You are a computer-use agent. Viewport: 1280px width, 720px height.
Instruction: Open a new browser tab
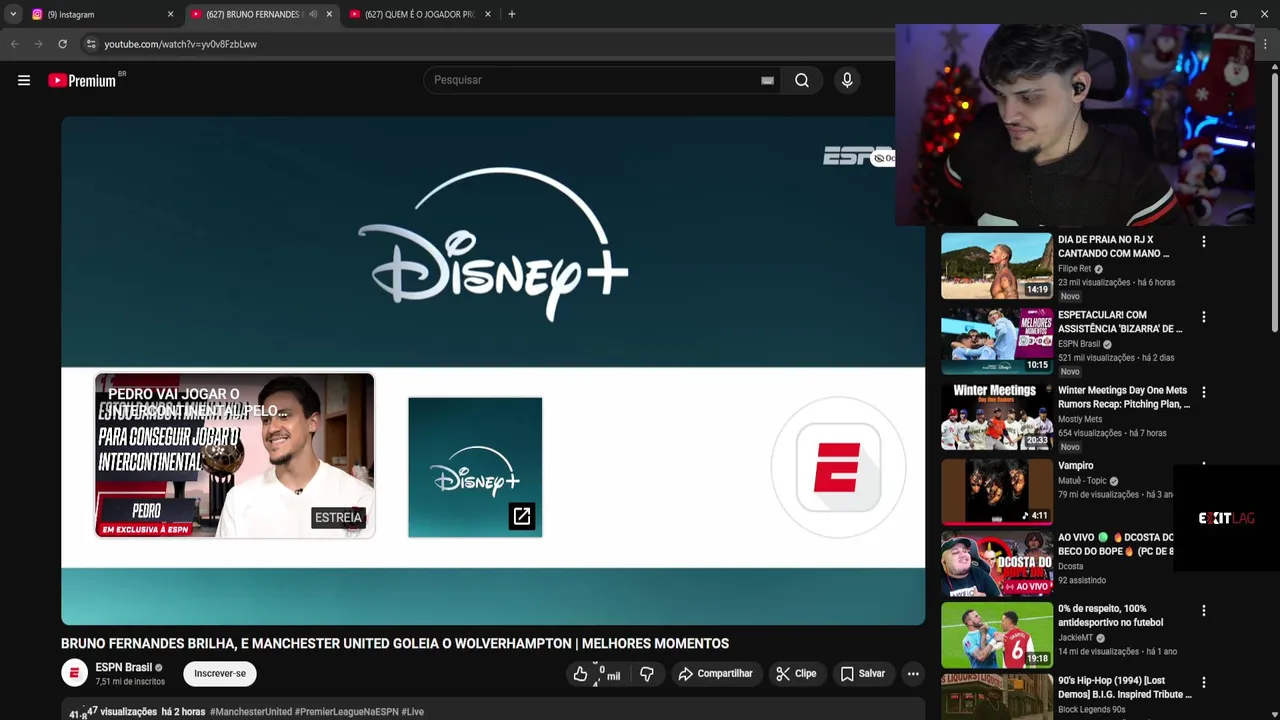512,14
